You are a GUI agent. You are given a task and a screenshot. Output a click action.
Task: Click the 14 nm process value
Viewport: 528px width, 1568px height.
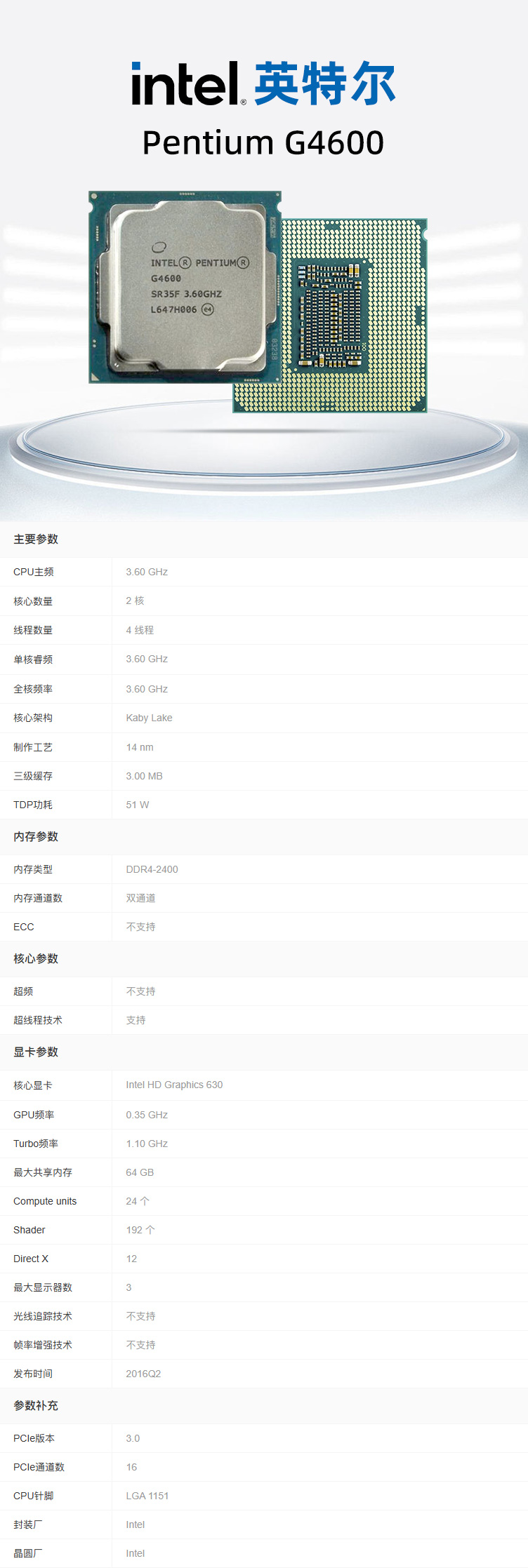pyautogui.click(x=140, y=747)
